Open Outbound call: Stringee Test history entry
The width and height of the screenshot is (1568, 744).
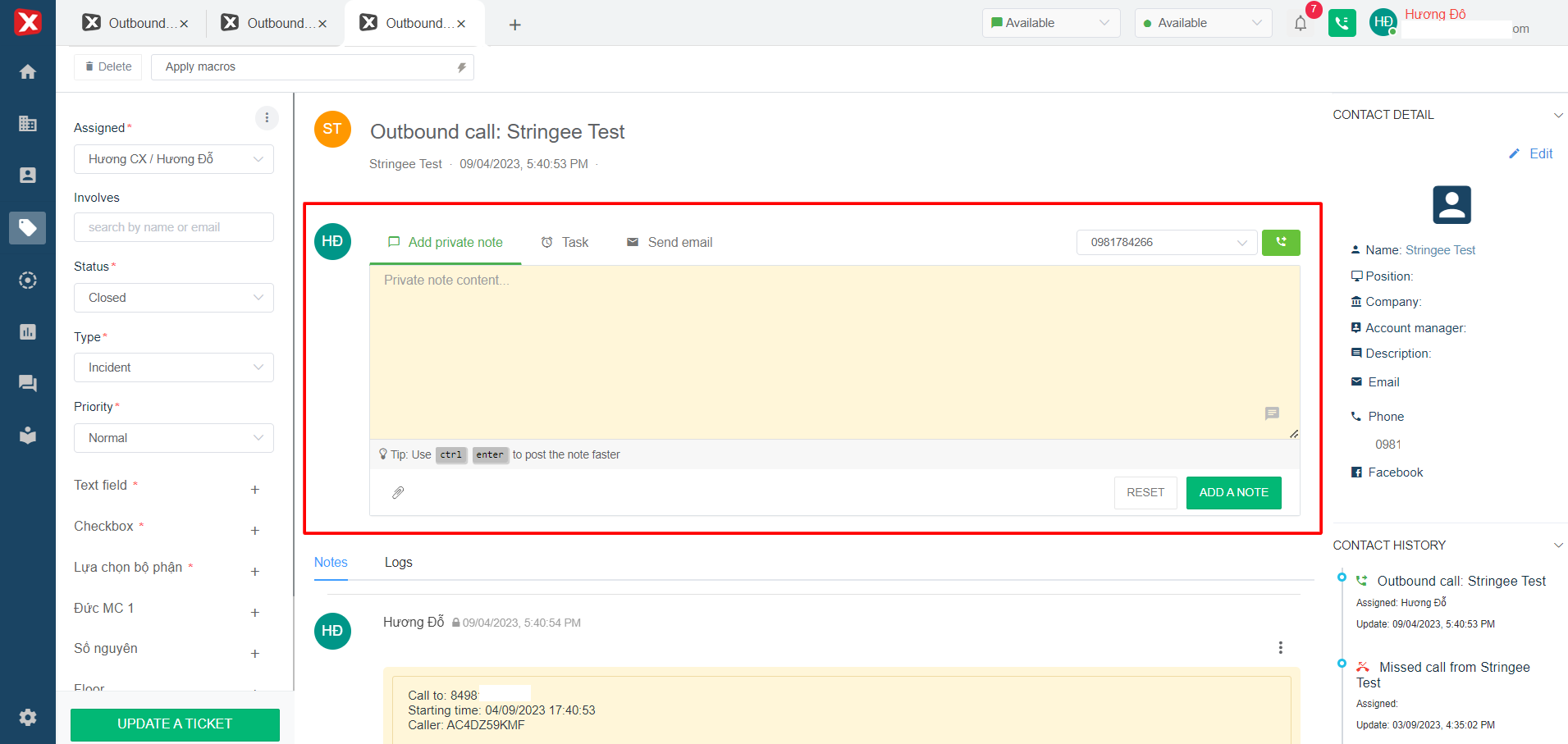tap(1461, 582)
